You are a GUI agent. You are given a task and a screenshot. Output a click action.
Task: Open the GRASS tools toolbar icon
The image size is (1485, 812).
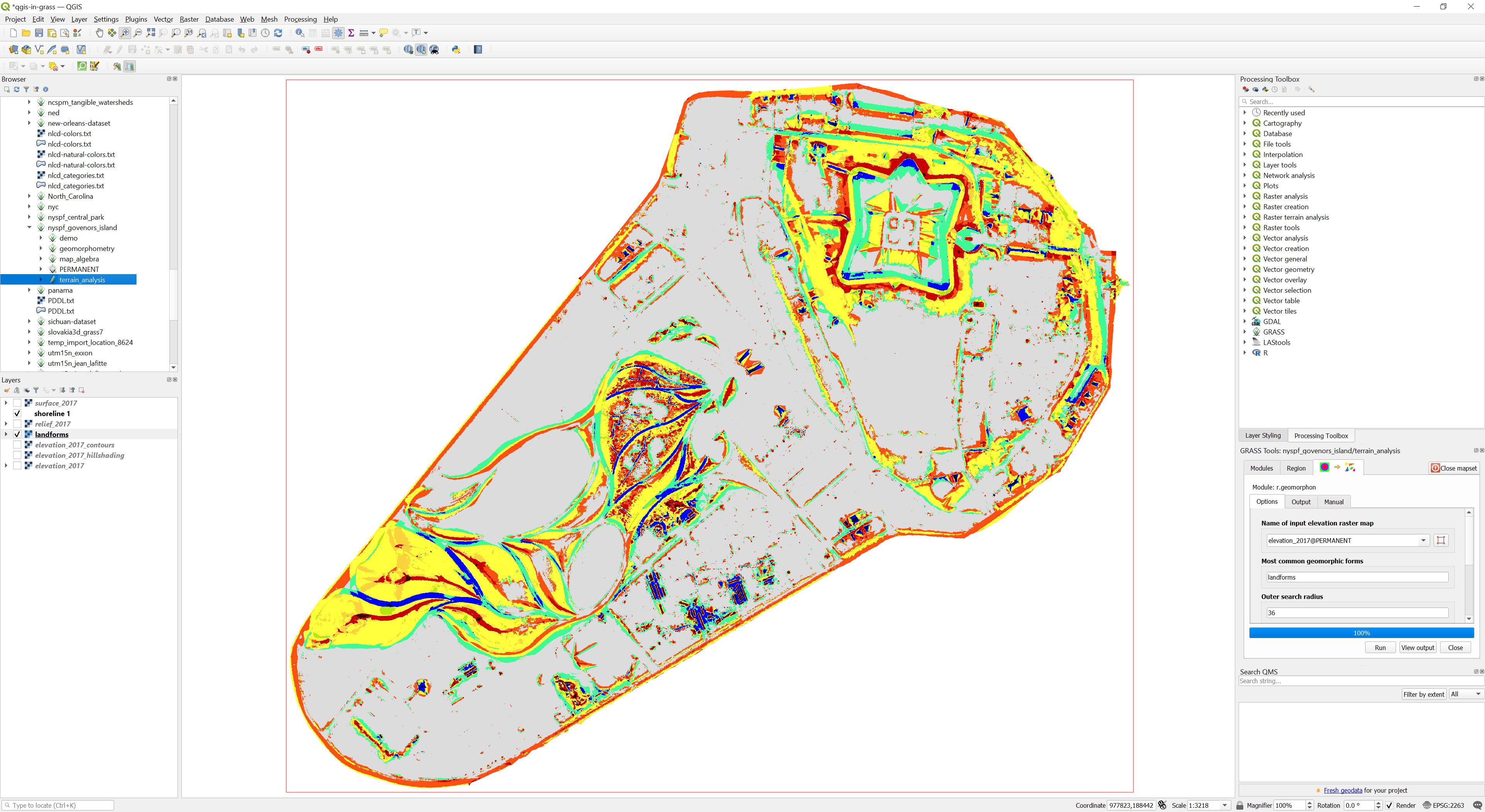point(116,66)
